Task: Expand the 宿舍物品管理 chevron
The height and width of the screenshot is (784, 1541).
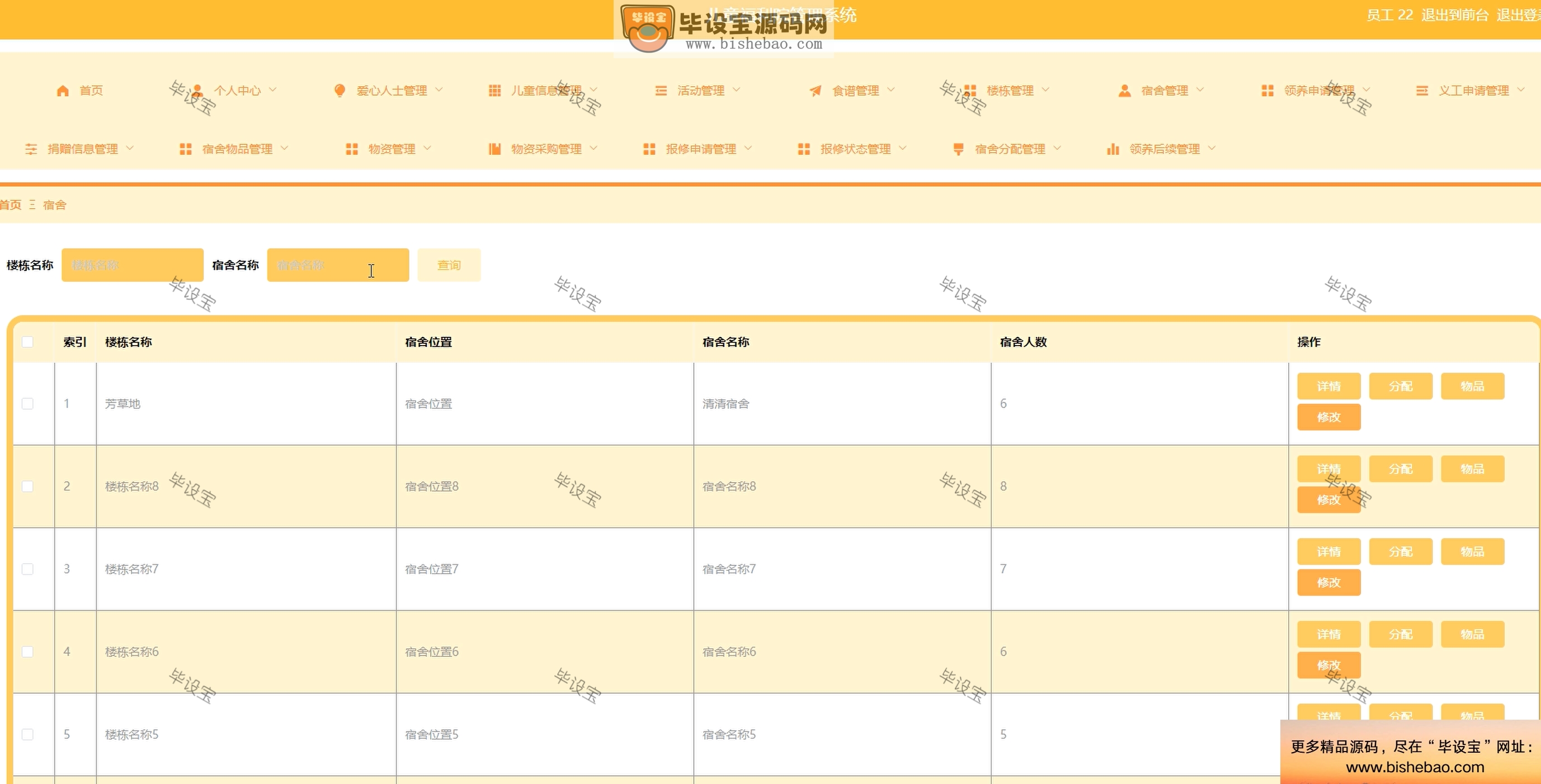Action: [284, 148]
